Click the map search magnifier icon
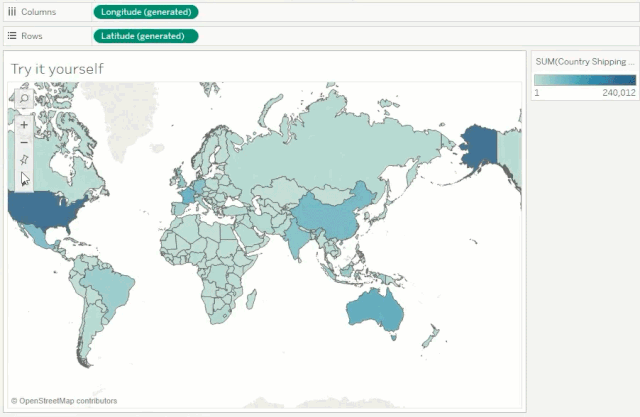 coord(24,99)
